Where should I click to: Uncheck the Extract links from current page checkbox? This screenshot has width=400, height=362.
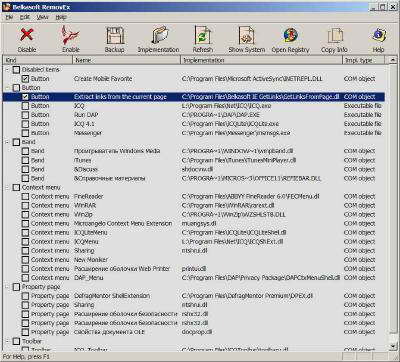25,97
